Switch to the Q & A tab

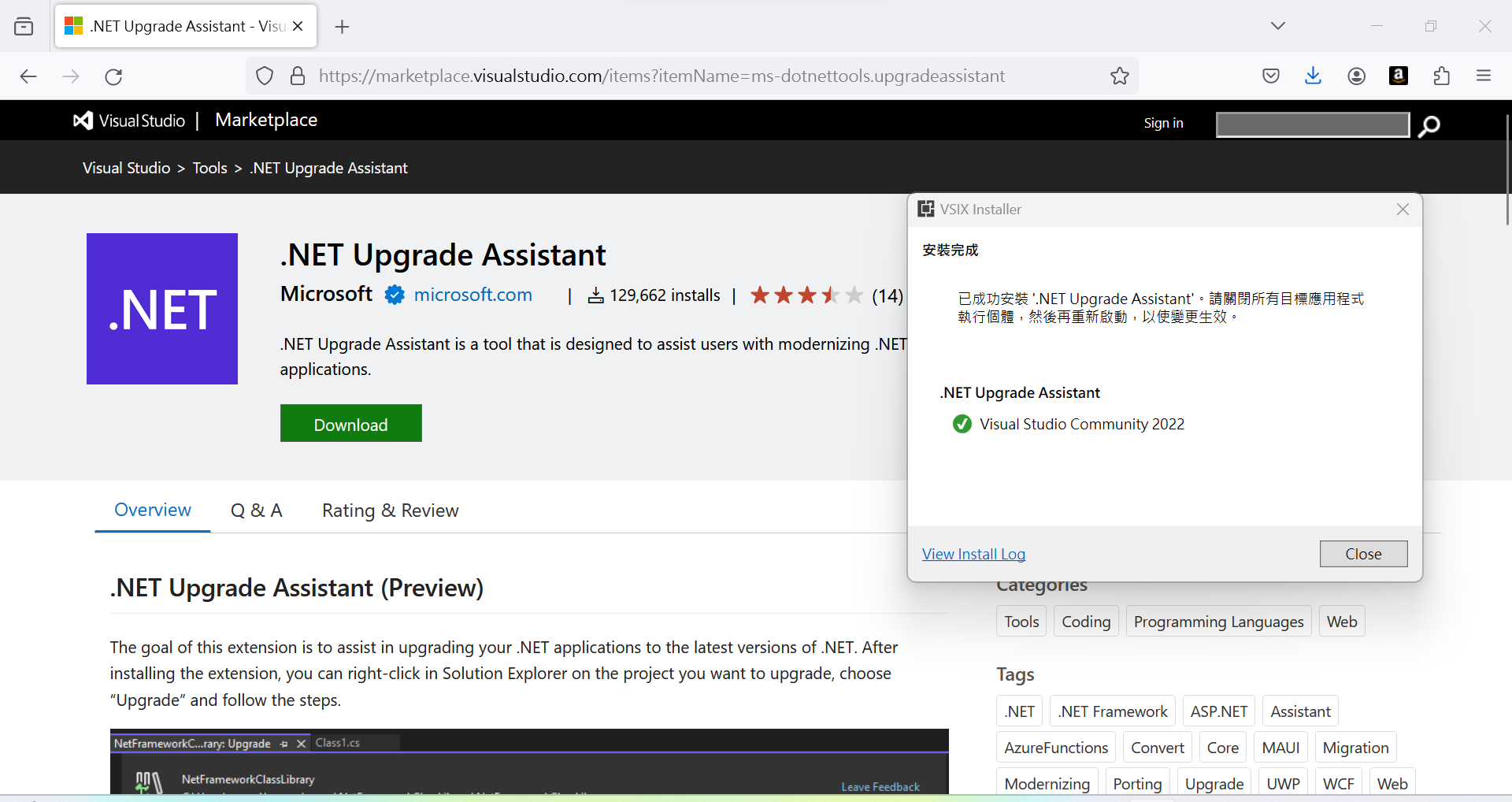point(256,511)
